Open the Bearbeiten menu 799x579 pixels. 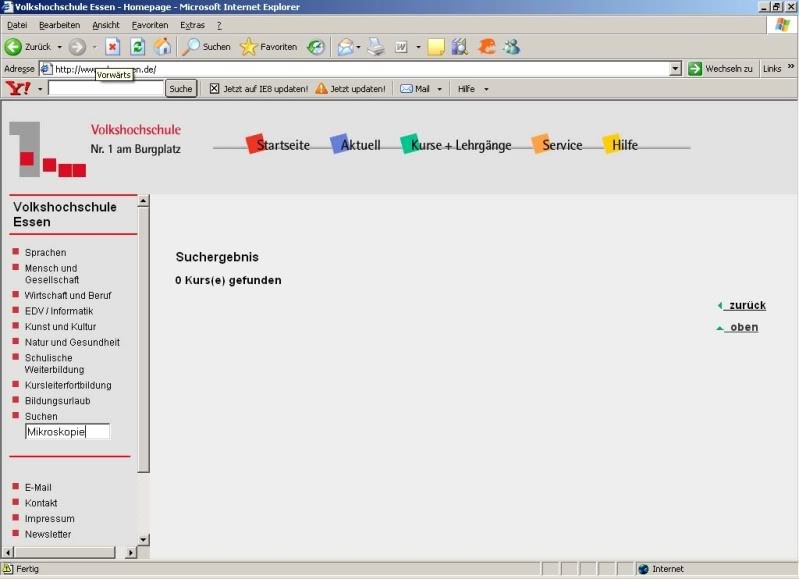coord(59,25)
